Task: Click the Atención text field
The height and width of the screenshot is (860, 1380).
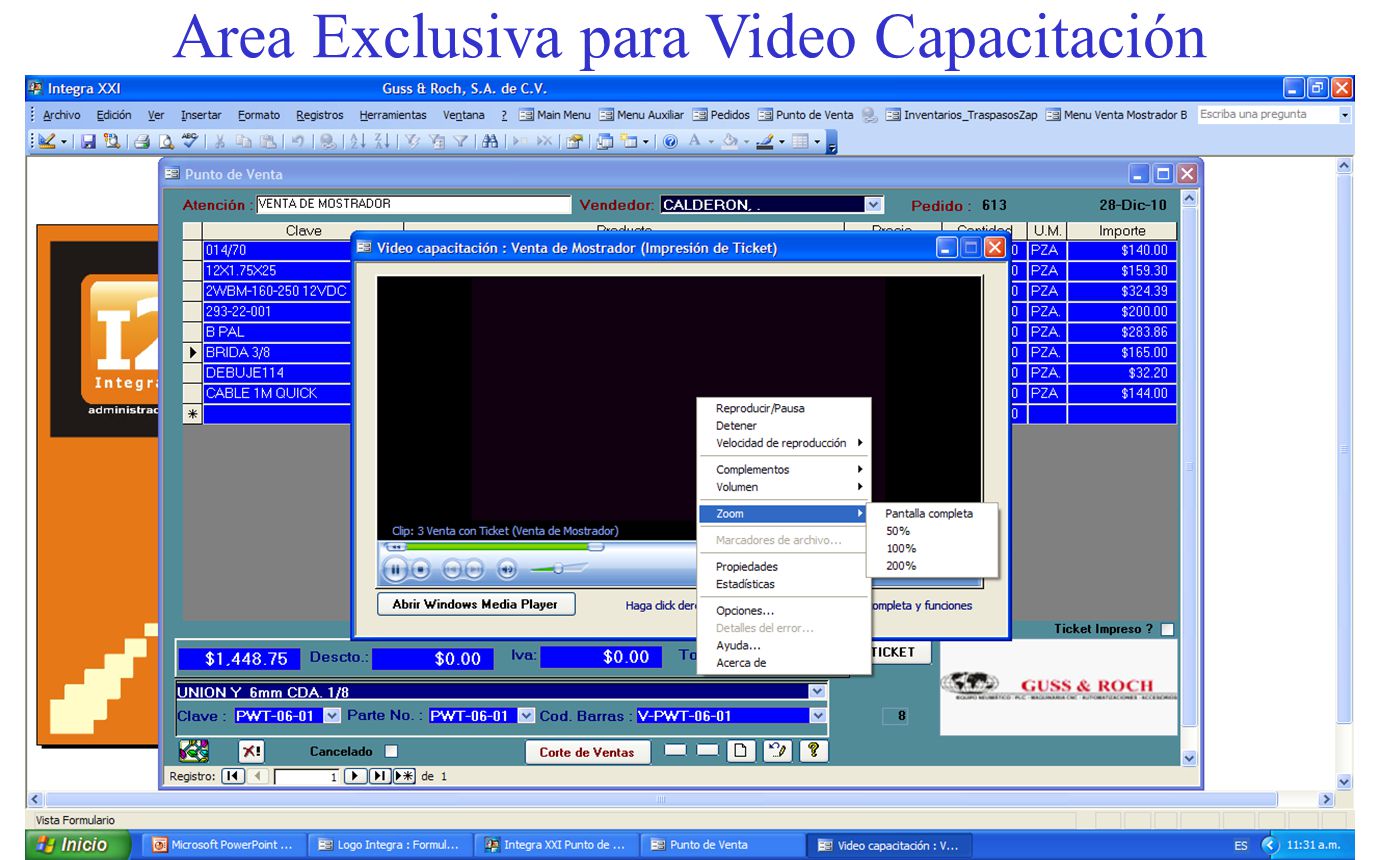Action: coord(413,204)
